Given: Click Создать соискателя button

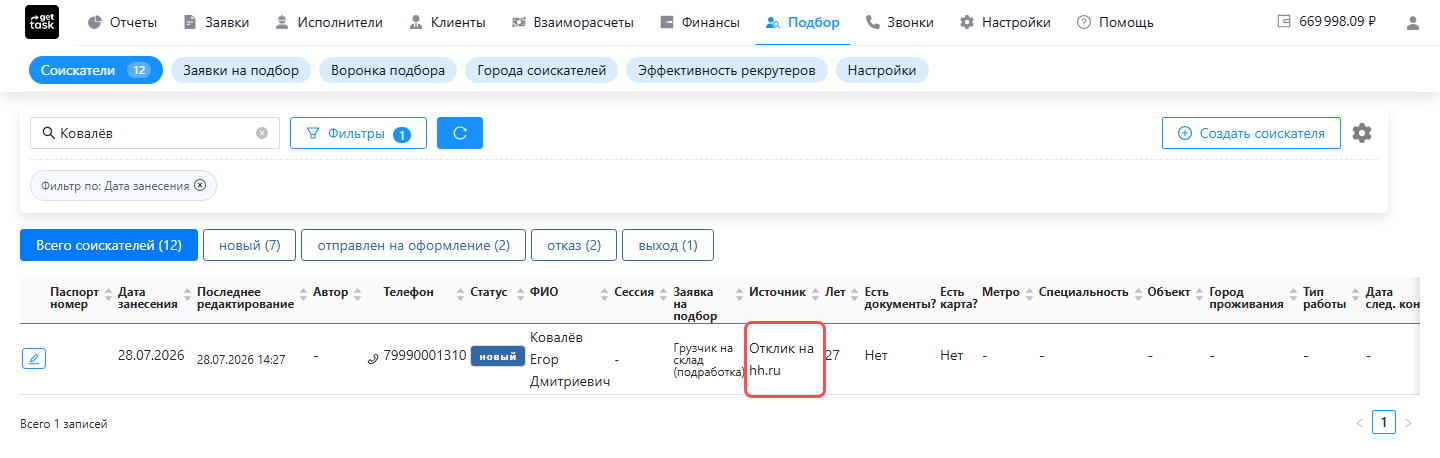Looking at the screenshot, I should point(1251,133).
